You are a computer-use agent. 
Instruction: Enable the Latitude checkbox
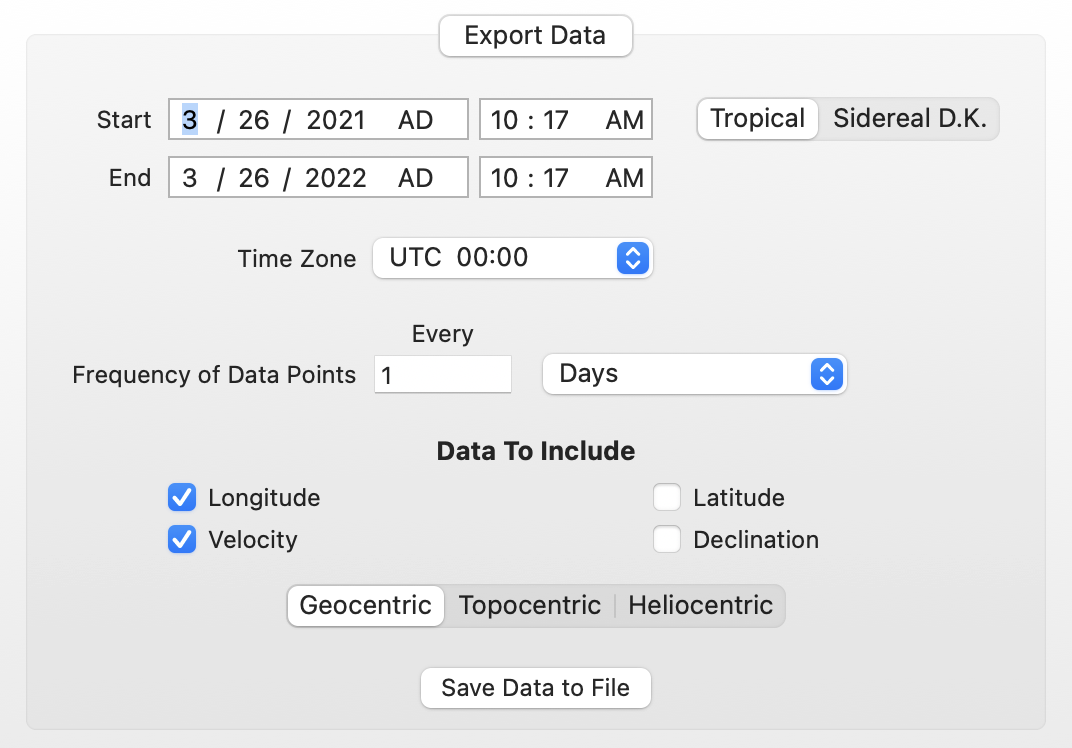(667, 497)
